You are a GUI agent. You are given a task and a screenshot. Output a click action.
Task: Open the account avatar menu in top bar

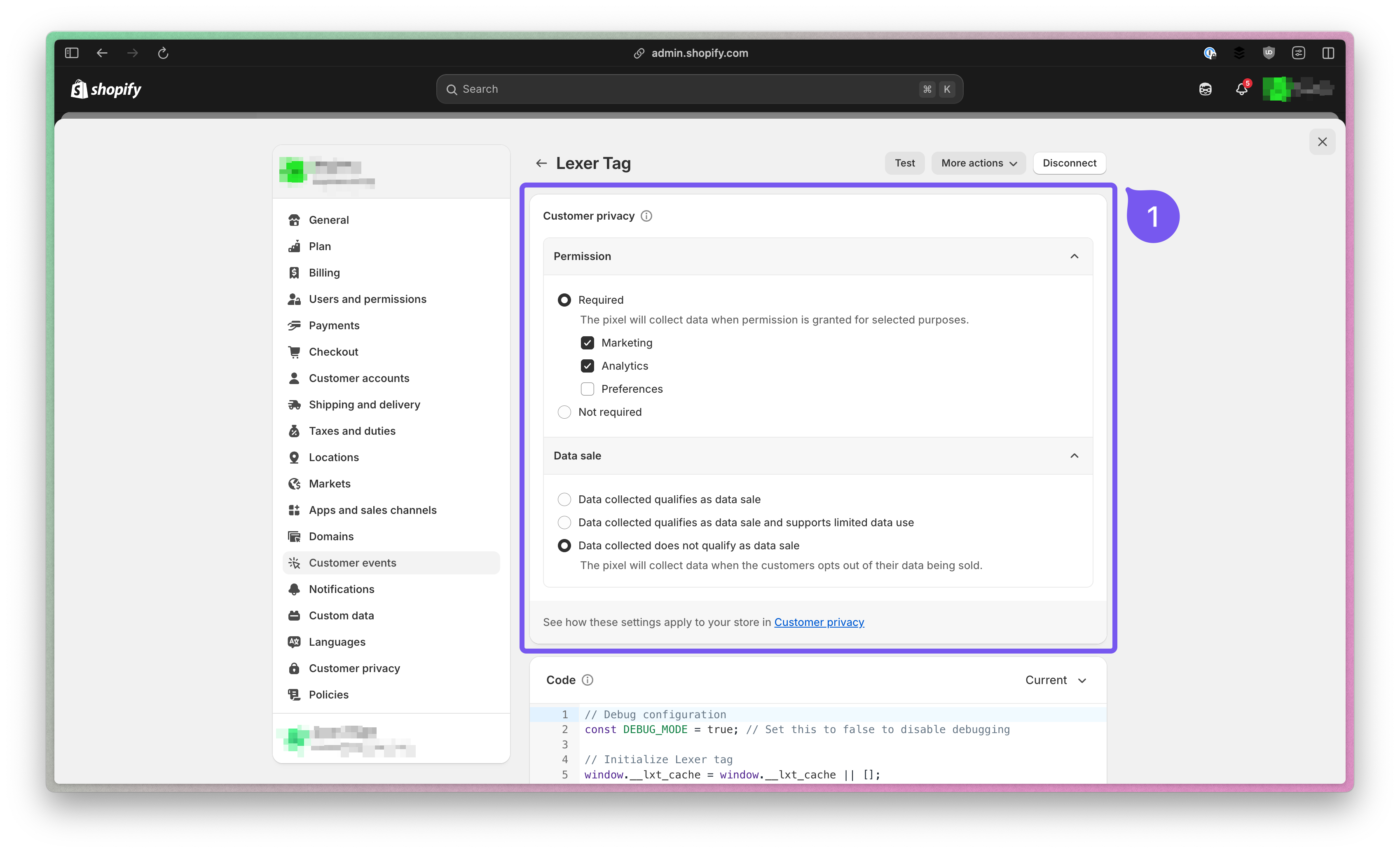[1298, 89]
